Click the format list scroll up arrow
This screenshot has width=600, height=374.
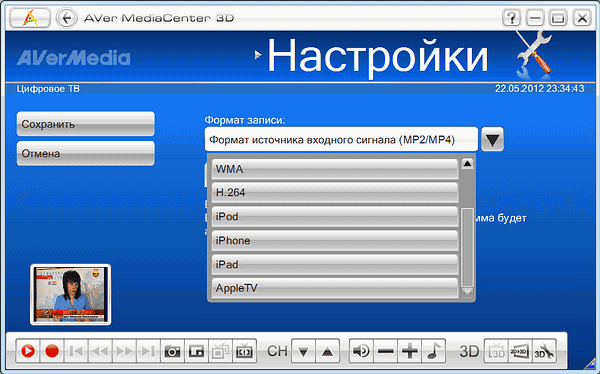coord(467,164)
